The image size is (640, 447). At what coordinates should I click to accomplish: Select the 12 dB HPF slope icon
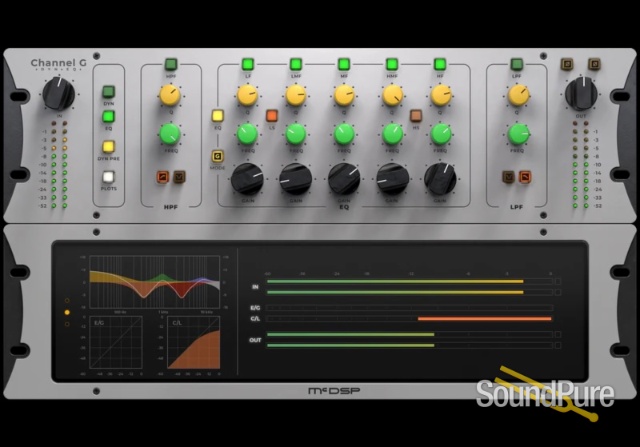[161, 178]
